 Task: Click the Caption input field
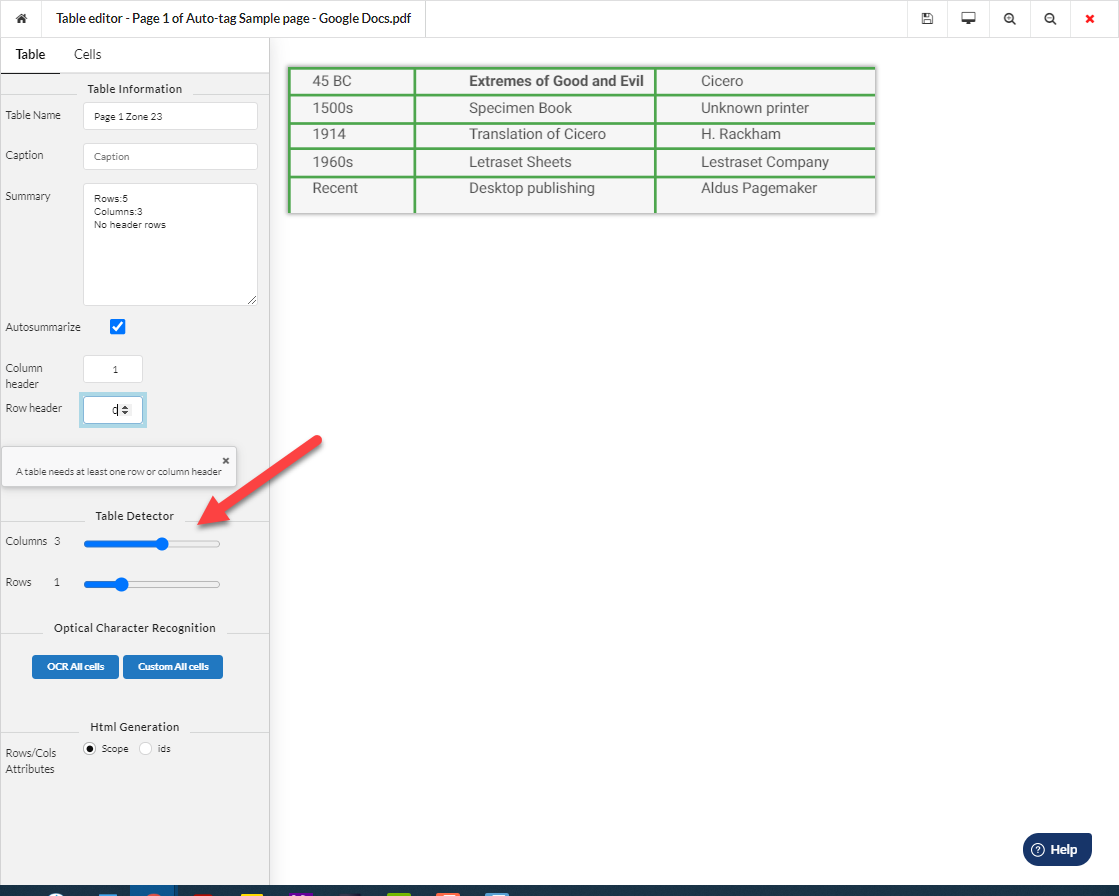tap(170, 156)
